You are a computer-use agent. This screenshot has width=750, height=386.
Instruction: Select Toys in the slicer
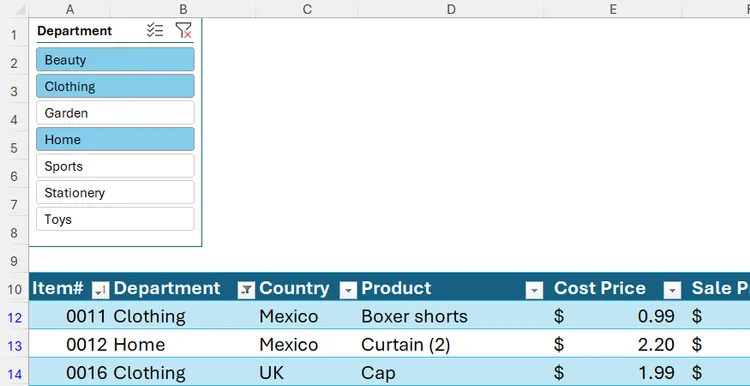[115, 219]
